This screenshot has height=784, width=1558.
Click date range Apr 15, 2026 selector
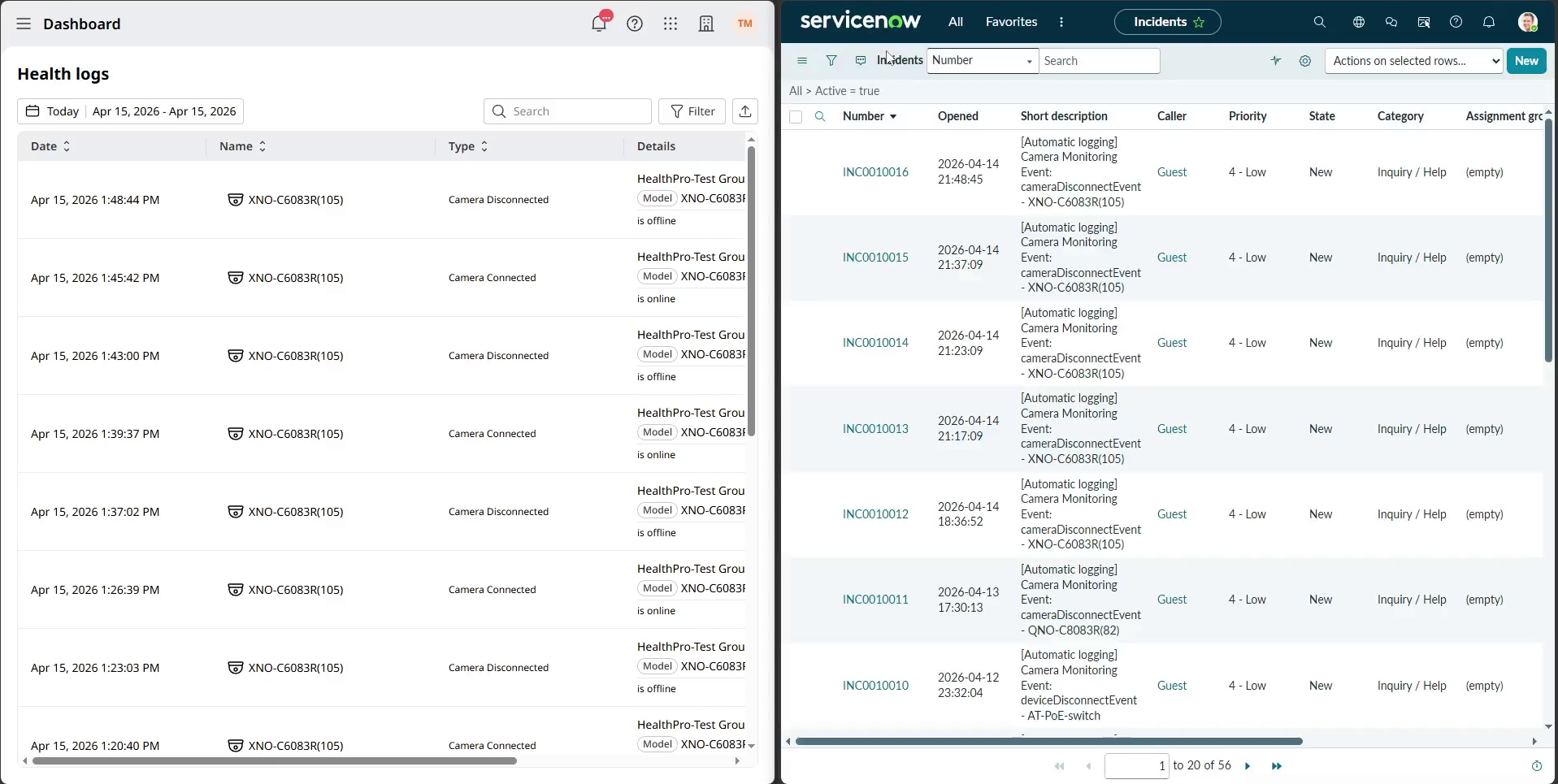(164, 111)
